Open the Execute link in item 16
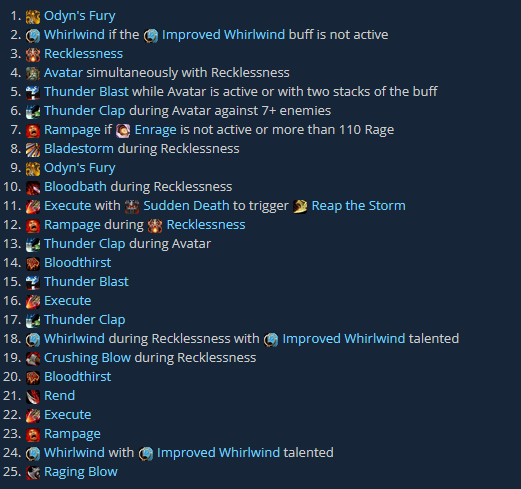 pos(68,301)
